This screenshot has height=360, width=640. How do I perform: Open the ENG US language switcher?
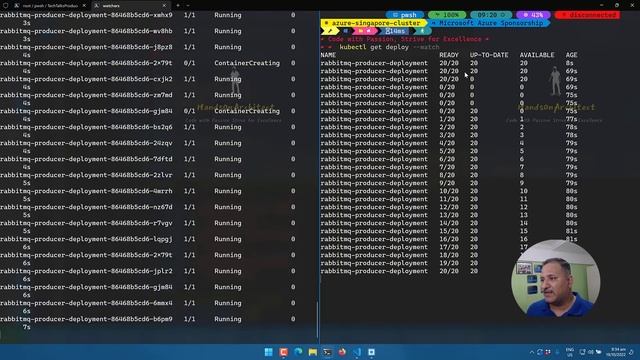570,352
